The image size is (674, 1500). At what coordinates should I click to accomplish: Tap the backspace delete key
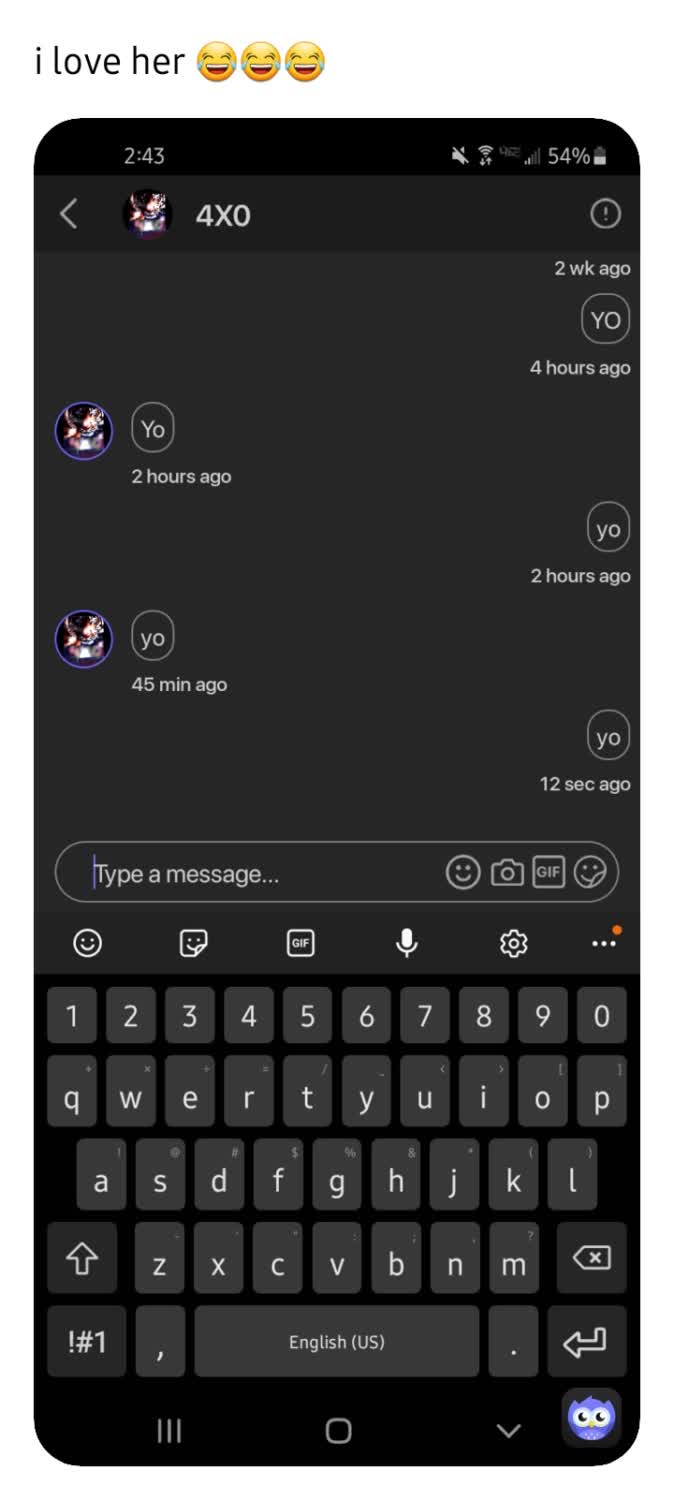pyautogui.click(x=590, y=1258)
